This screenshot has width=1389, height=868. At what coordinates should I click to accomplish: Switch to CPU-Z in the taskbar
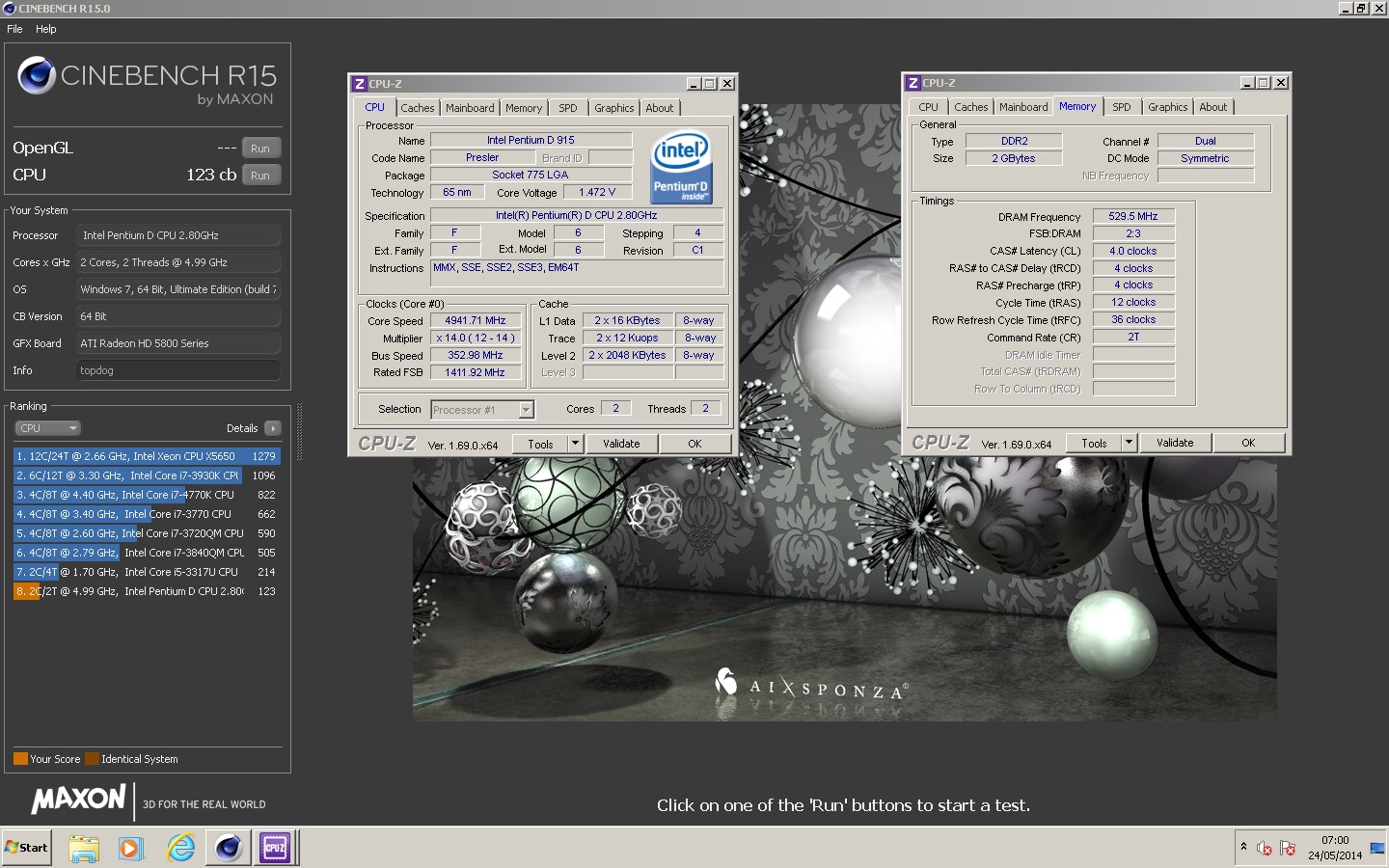point(275,849)
